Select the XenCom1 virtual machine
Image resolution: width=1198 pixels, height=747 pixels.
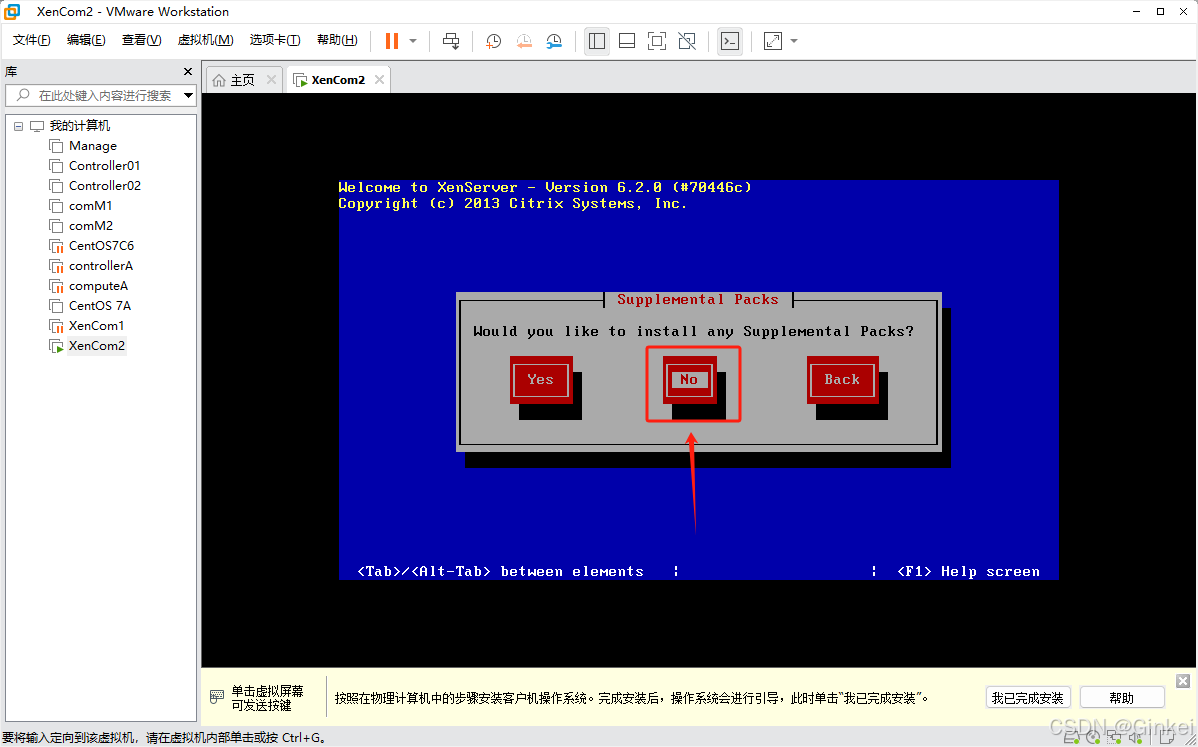(x=96, y=325)
